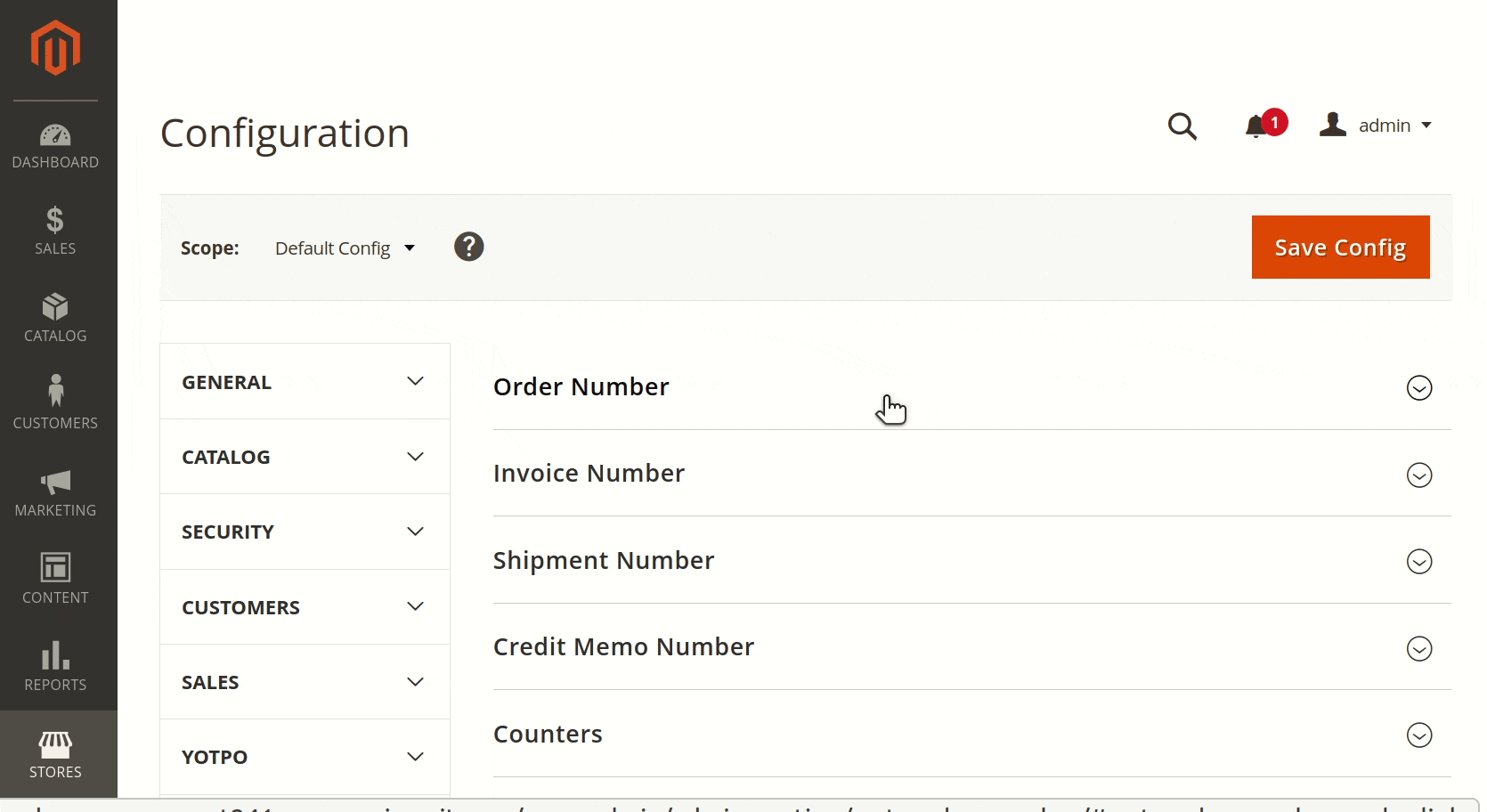Screen dimensions: 1487x812
Task: Click the Save Config button
Action: click(x=1340, y=247)
